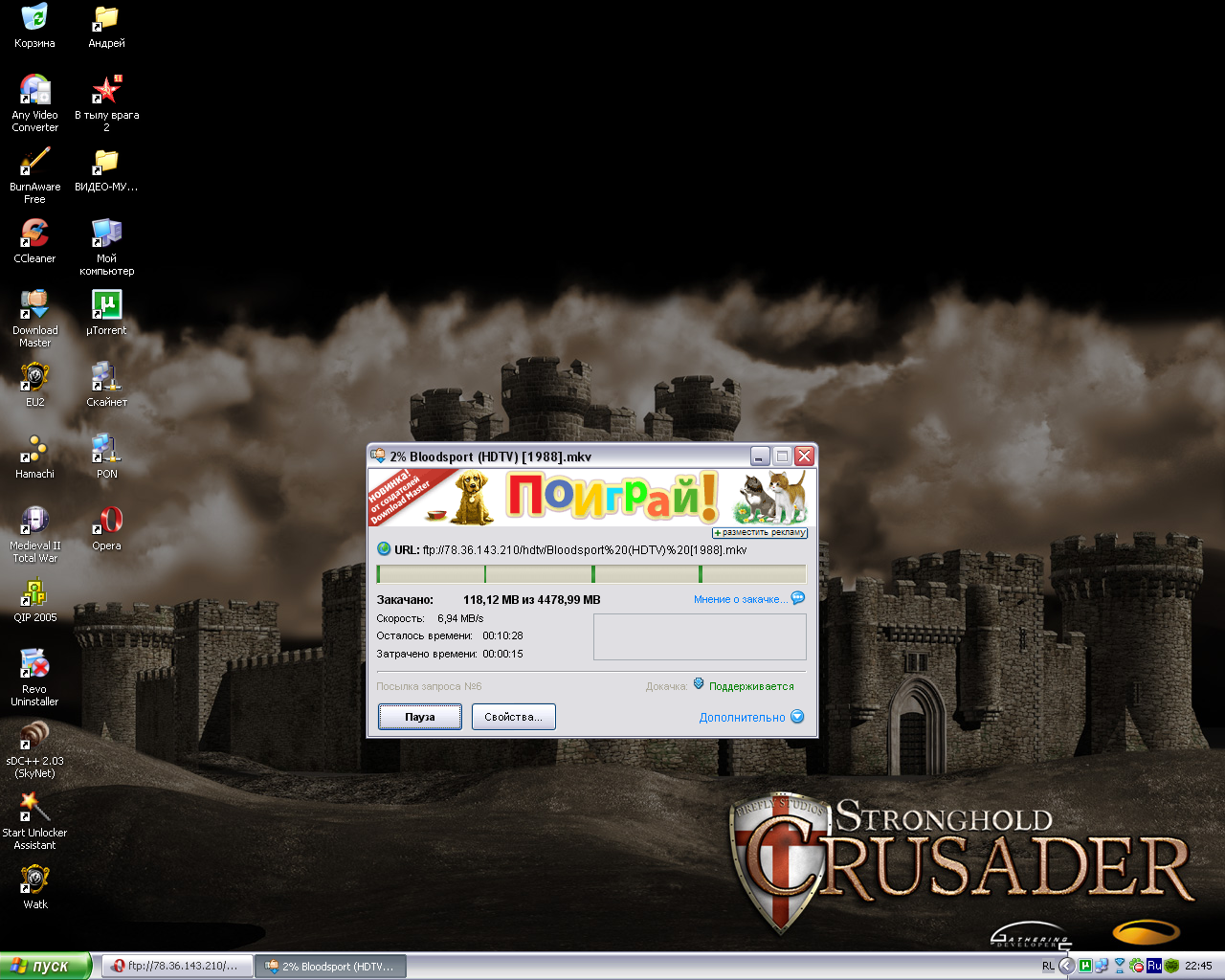Open the Мнение о закачке... link

pos(741,599)
